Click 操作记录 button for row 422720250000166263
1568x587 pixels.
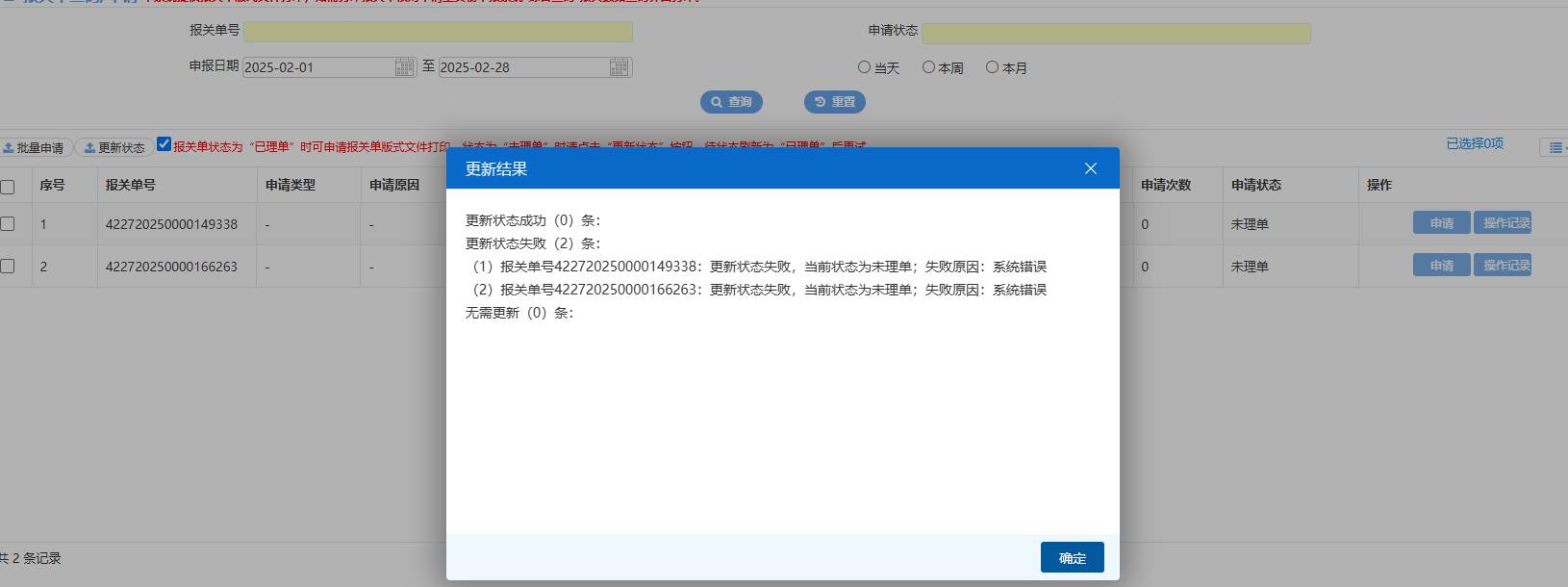[1503, 266]
